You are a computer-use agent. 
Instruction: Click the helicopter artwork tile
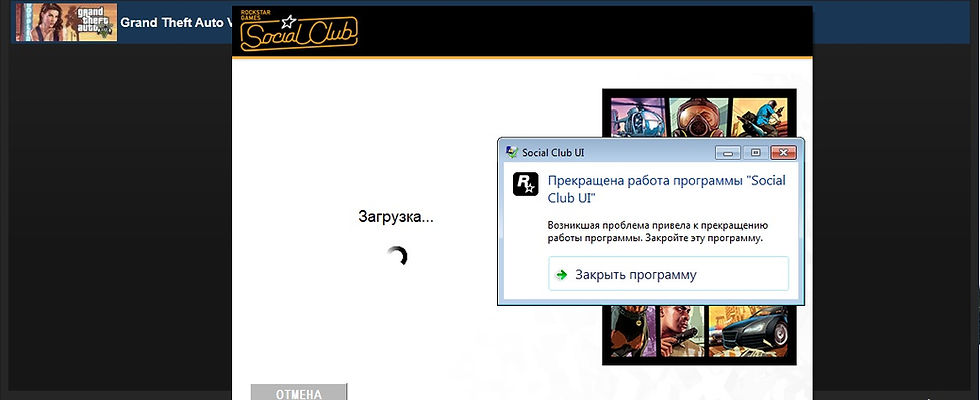click(x=638, y=118)
